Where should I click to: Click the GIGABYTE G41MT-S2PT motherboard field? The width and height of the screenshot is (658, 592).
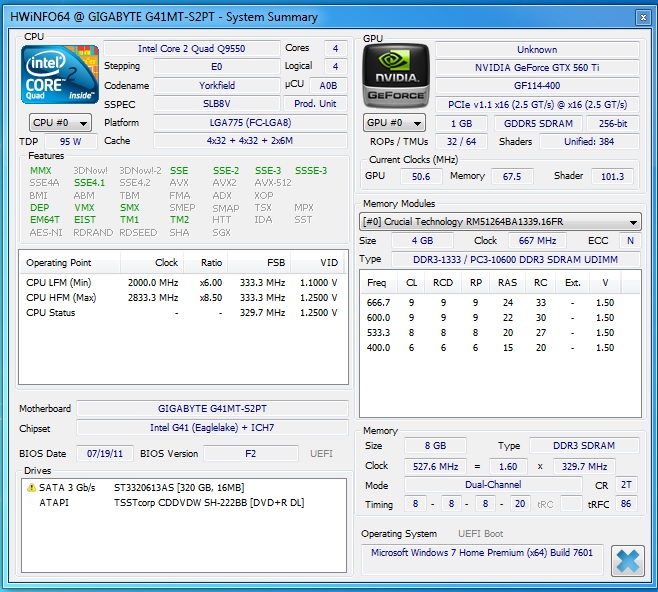(x=212, y=409)
